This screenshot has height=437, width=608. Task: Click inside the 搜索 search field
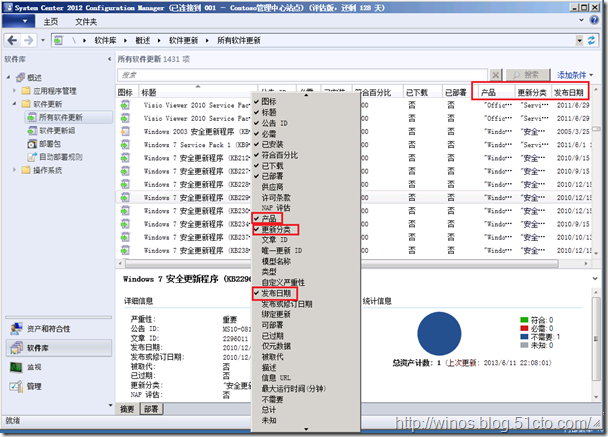(302, 74)
